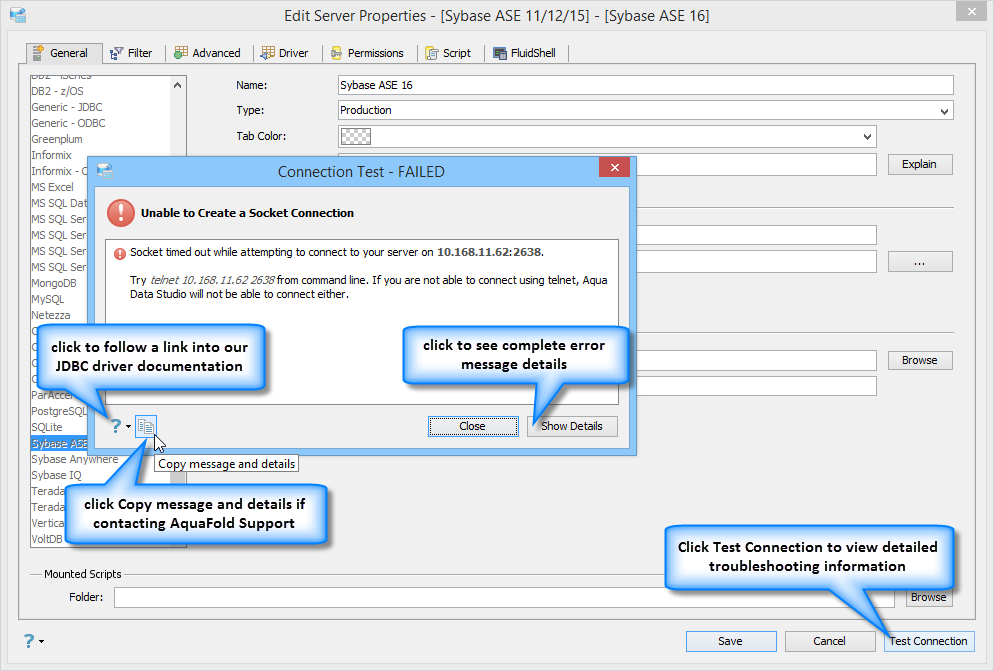Click the Cancel button

tap(830, 641)
